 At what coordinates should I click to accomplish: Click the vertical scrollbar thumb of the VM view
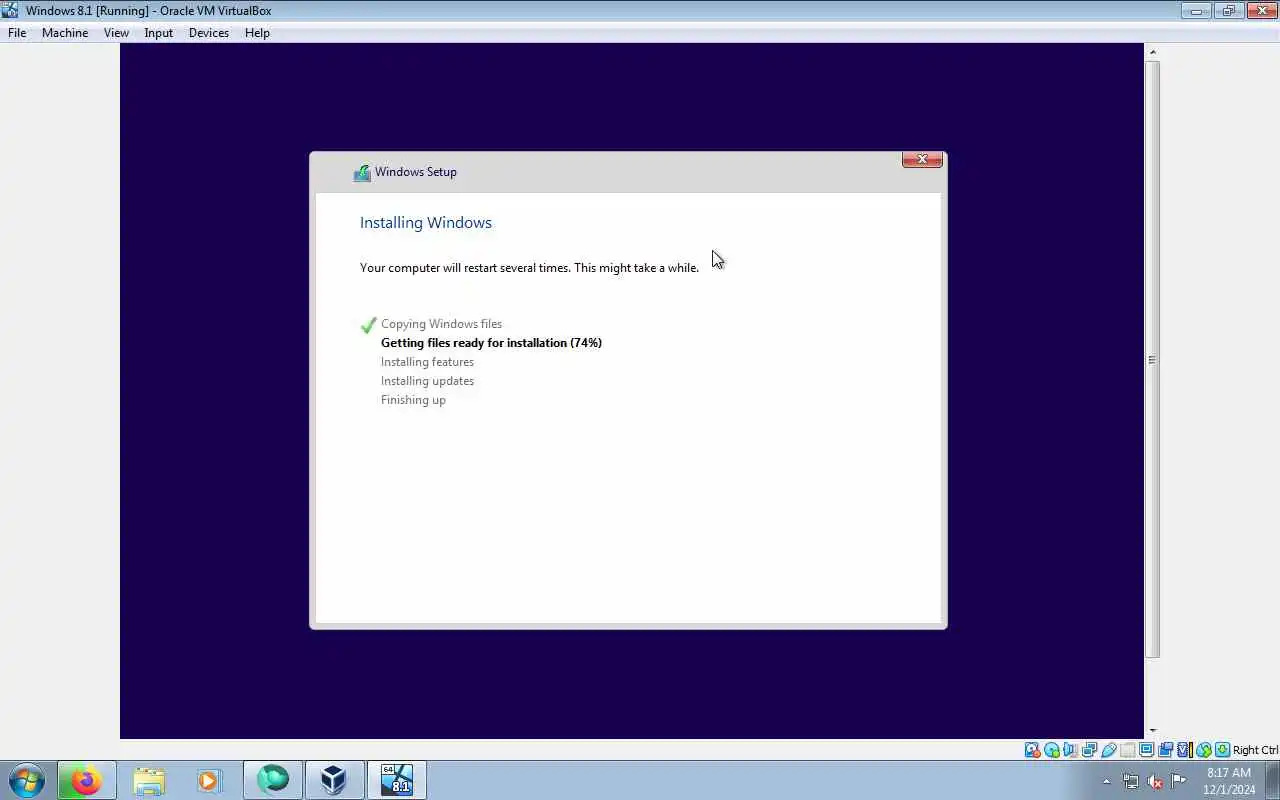(1152, 359)
